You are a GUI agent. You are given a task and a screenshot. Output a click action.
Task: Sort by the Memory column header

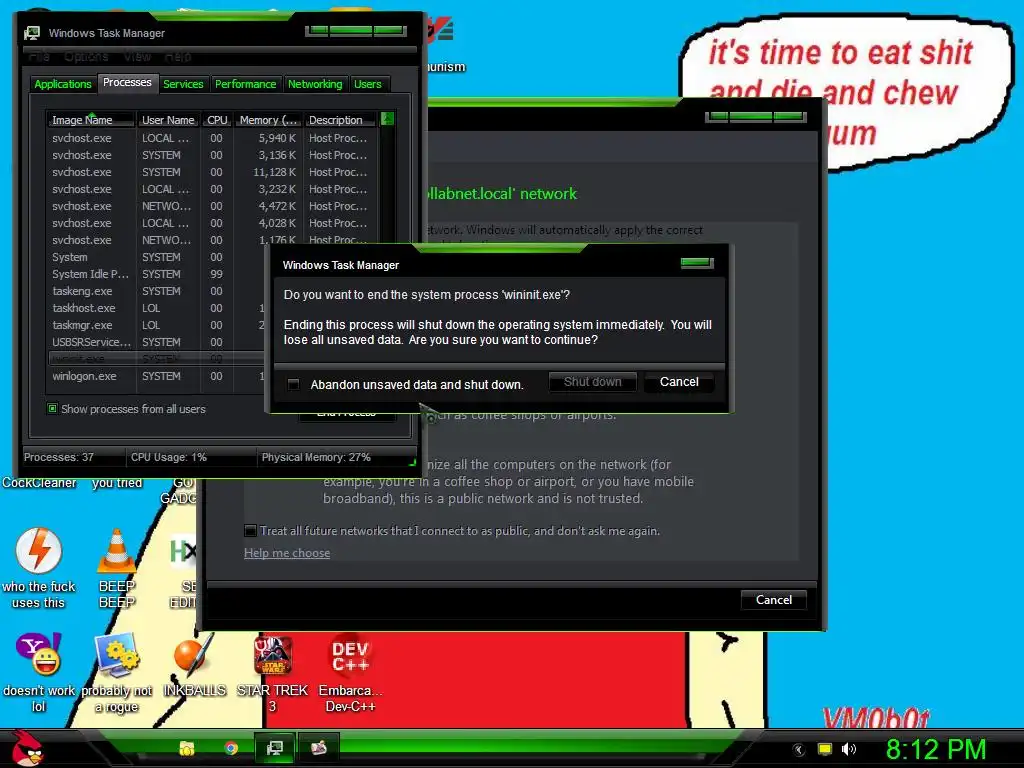(x=268, y=120)
